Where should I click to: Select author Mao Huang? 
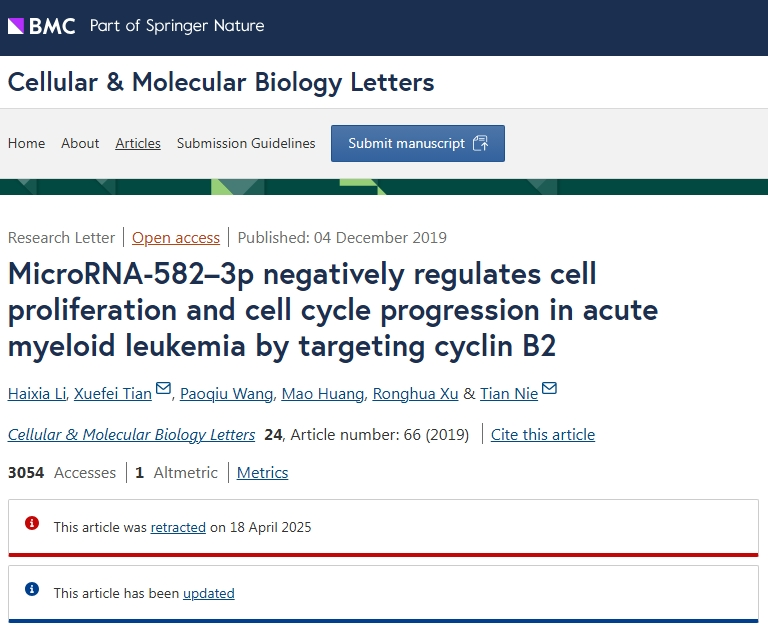pyautogui.click(x=323, y=394)
